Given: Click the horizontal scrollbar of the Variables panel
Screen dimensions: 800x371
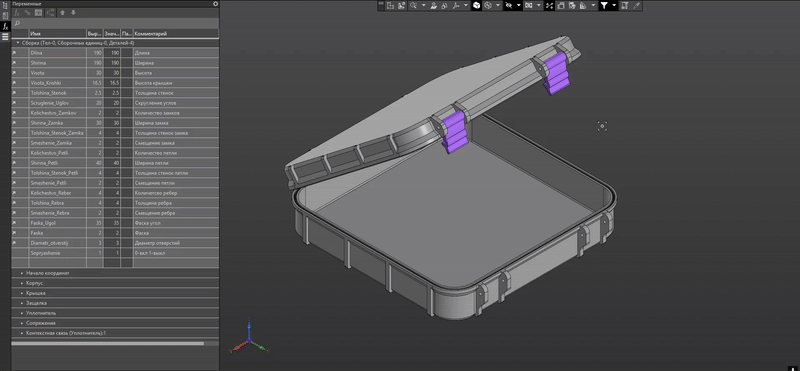Looking at the screenshot, I should [x=107, y=343].
